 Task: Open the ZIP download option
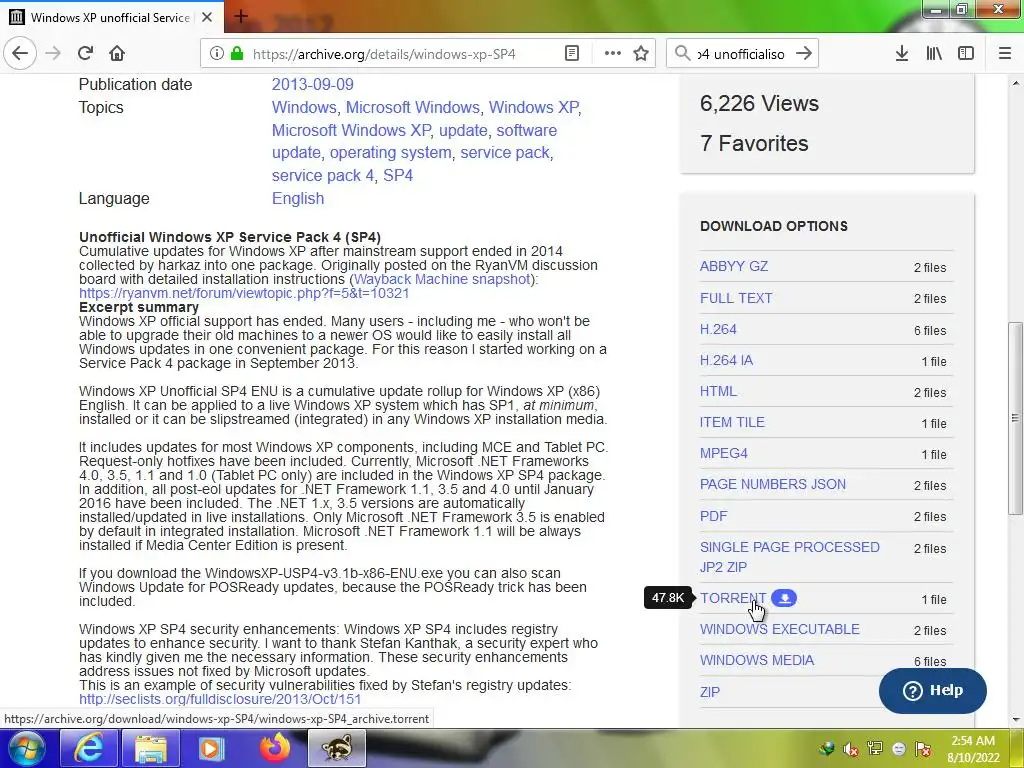tap(710, 692)
